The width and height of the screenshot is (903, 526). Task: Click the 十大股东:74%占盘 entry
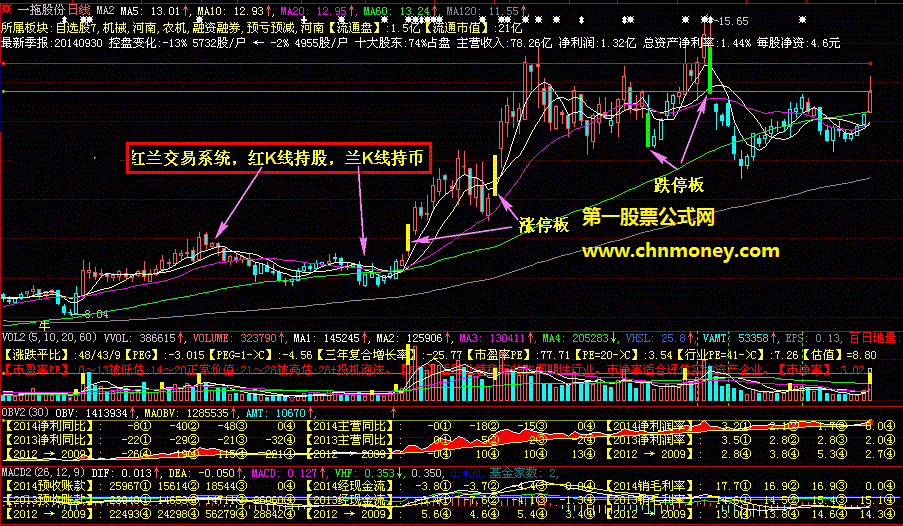point(402,43)
